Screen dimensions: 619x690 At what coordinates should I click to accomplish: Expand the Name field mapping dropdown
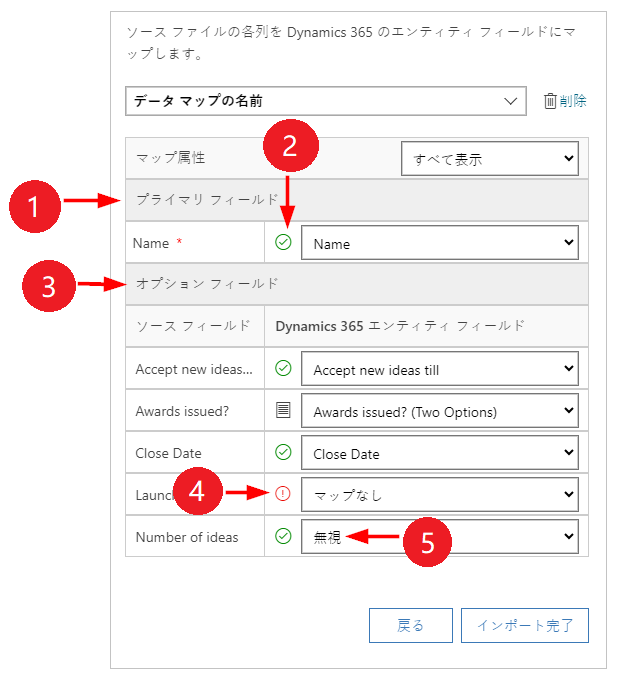(440, 243)
